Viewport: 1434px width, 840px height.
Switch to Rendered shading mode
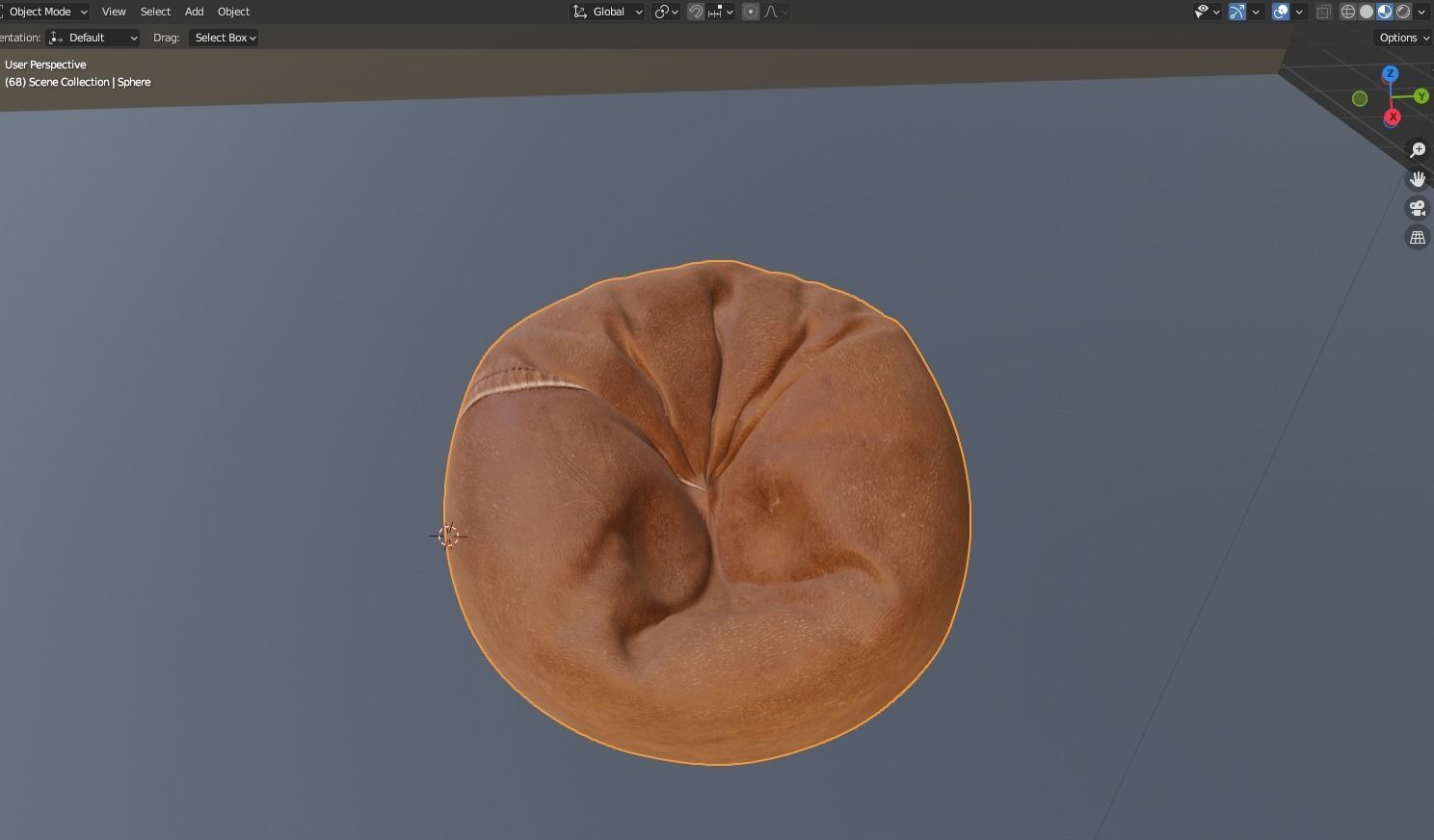click(x=1403, y=12)
